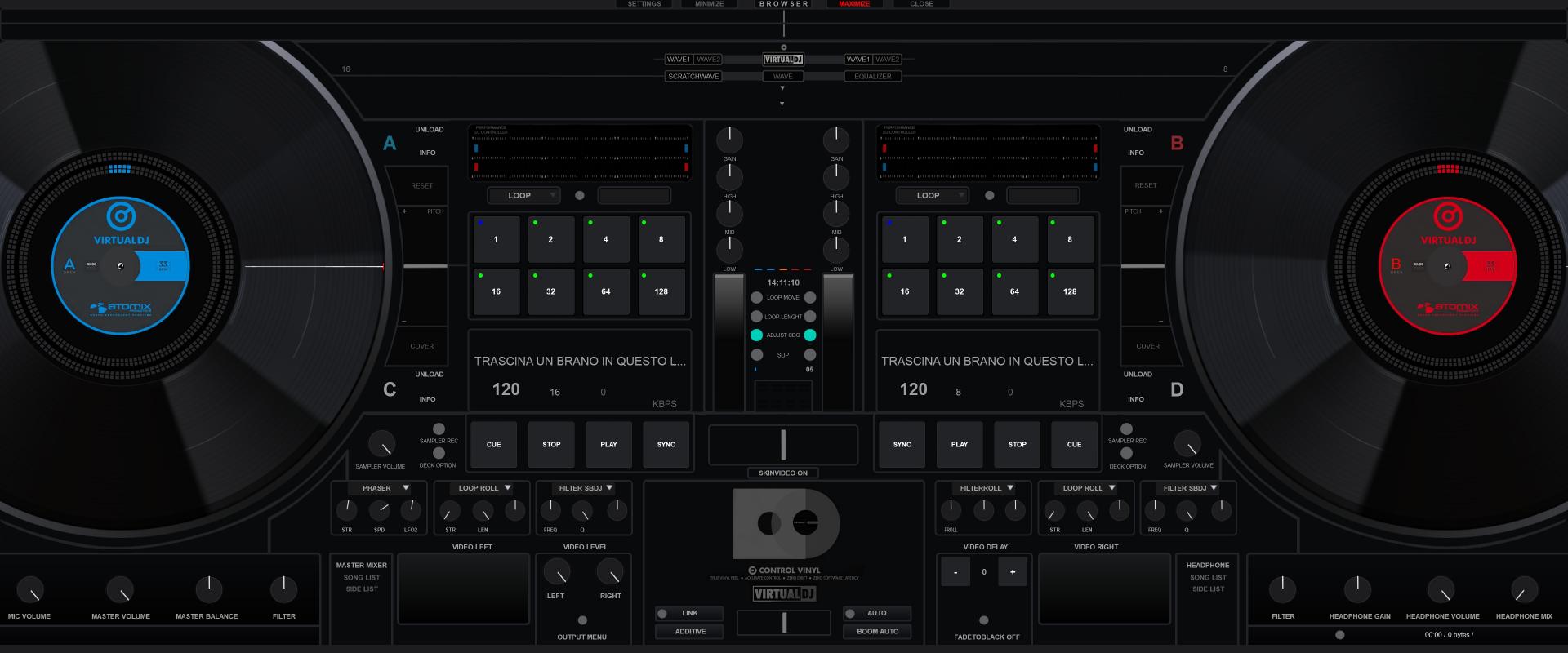Image resolution: width=1568 pixels, height=653 pixels.
Task: Turn the MIC VOLUME knob
Action: [30, 589]
